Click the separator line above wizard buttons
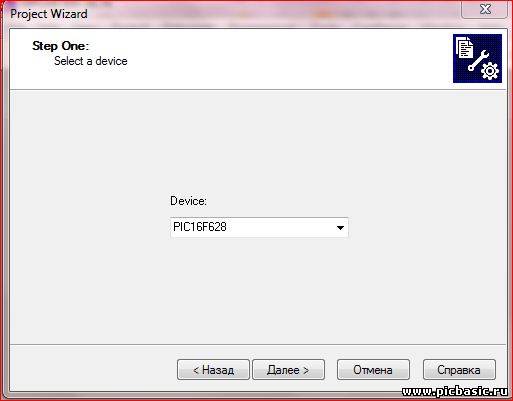The height and width of the screenshot is (401, 513). 258,344
